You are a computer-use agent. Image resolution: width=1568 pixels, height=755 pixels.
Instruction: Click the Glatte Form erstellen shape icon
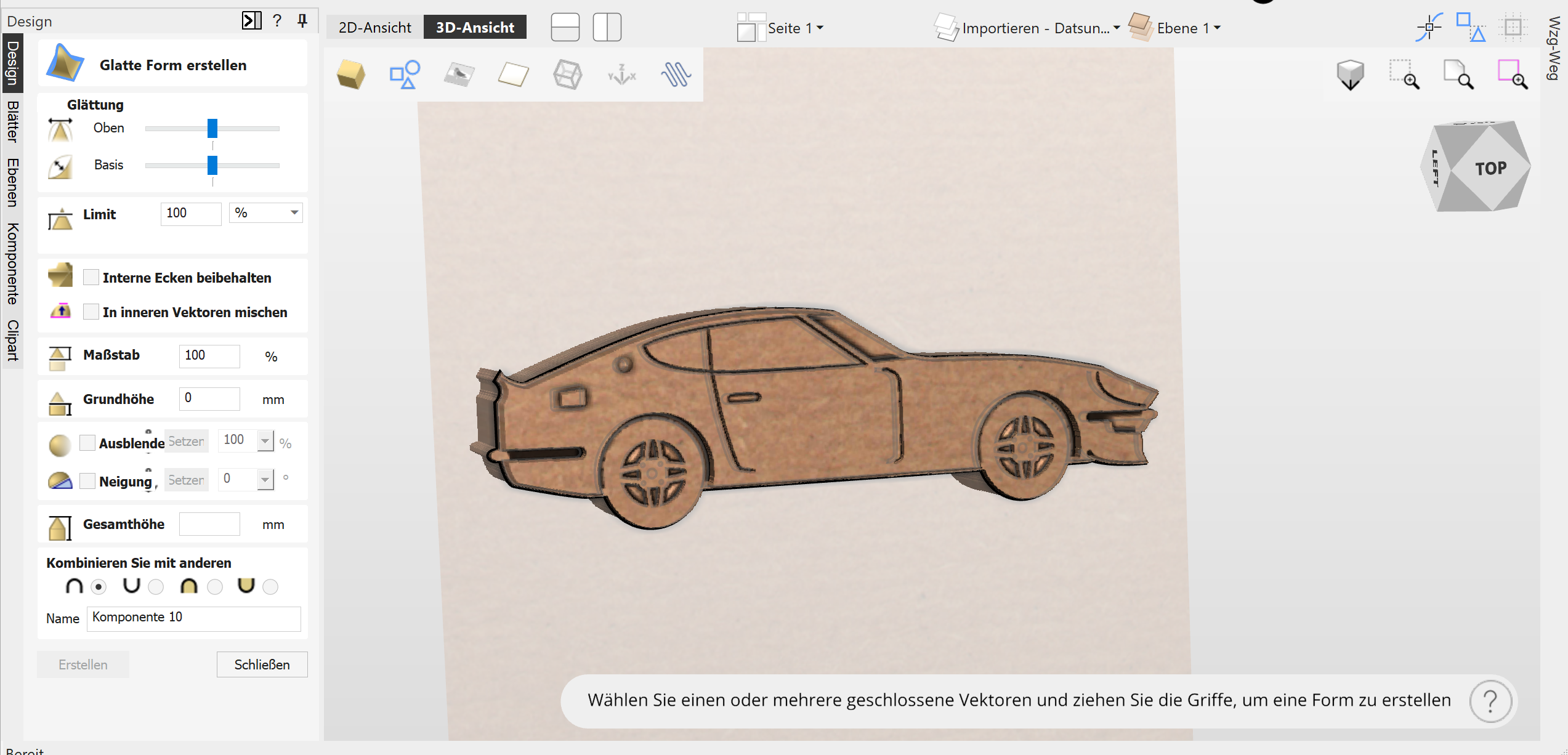(x=65, y=63)
